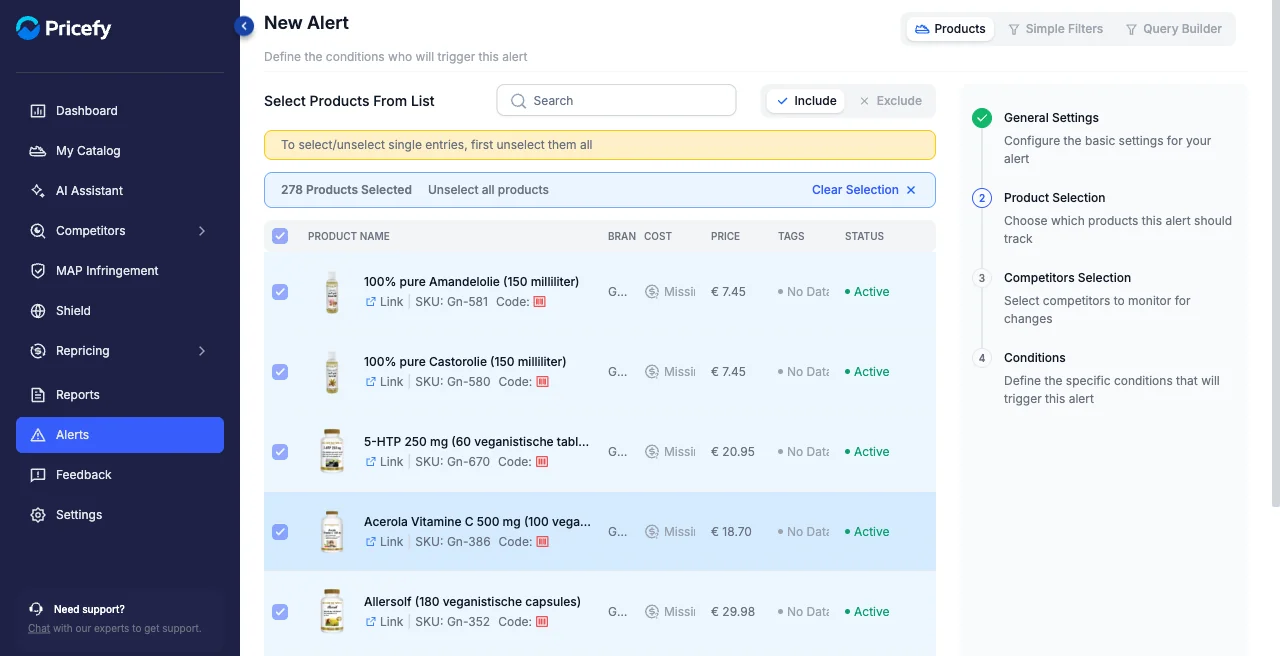
Task: Click missing cost icon for Amandelolie row
Action: 652,292
